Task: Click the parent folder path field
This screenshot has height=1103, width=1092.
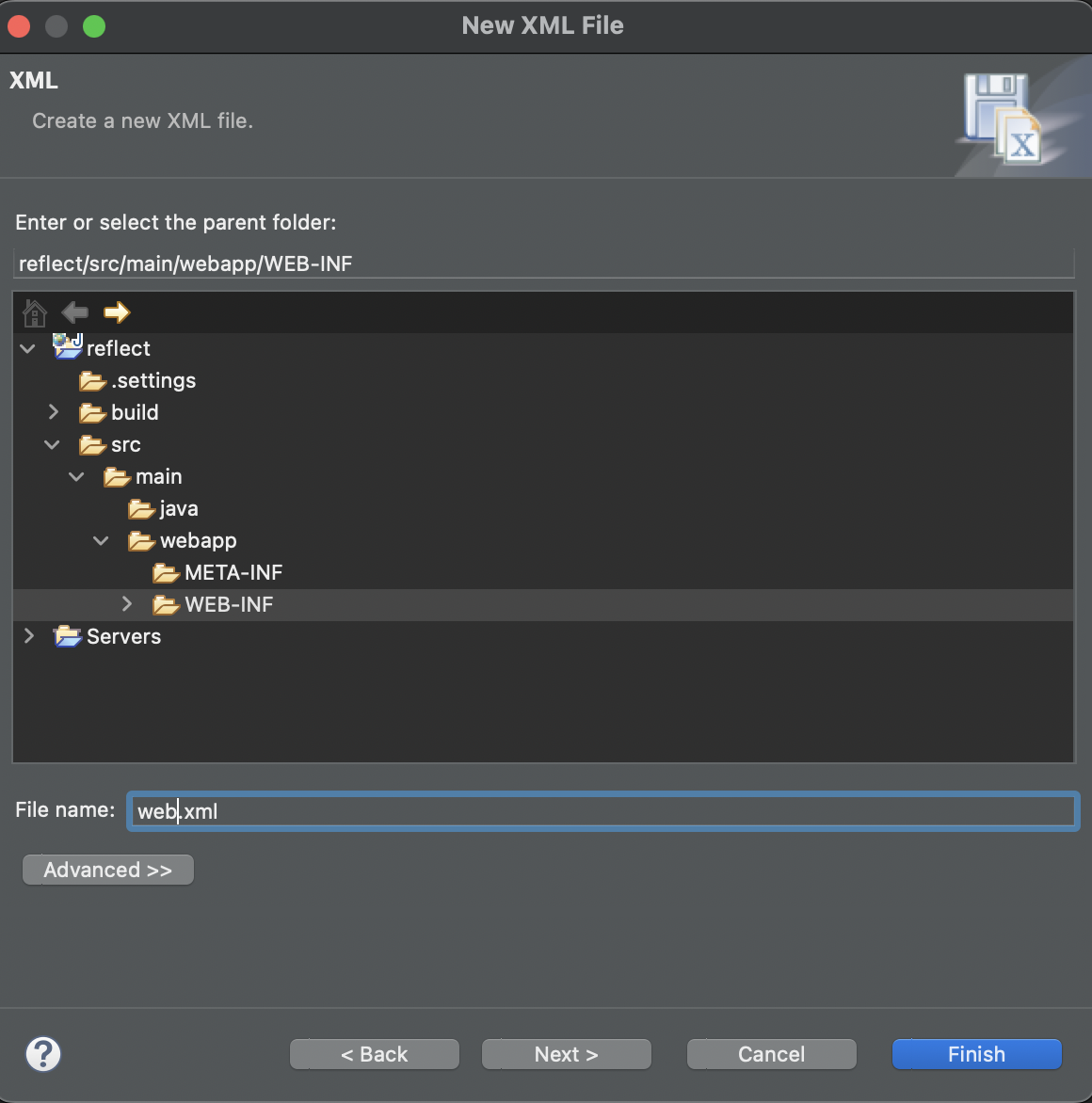Action: click(543, 264)
